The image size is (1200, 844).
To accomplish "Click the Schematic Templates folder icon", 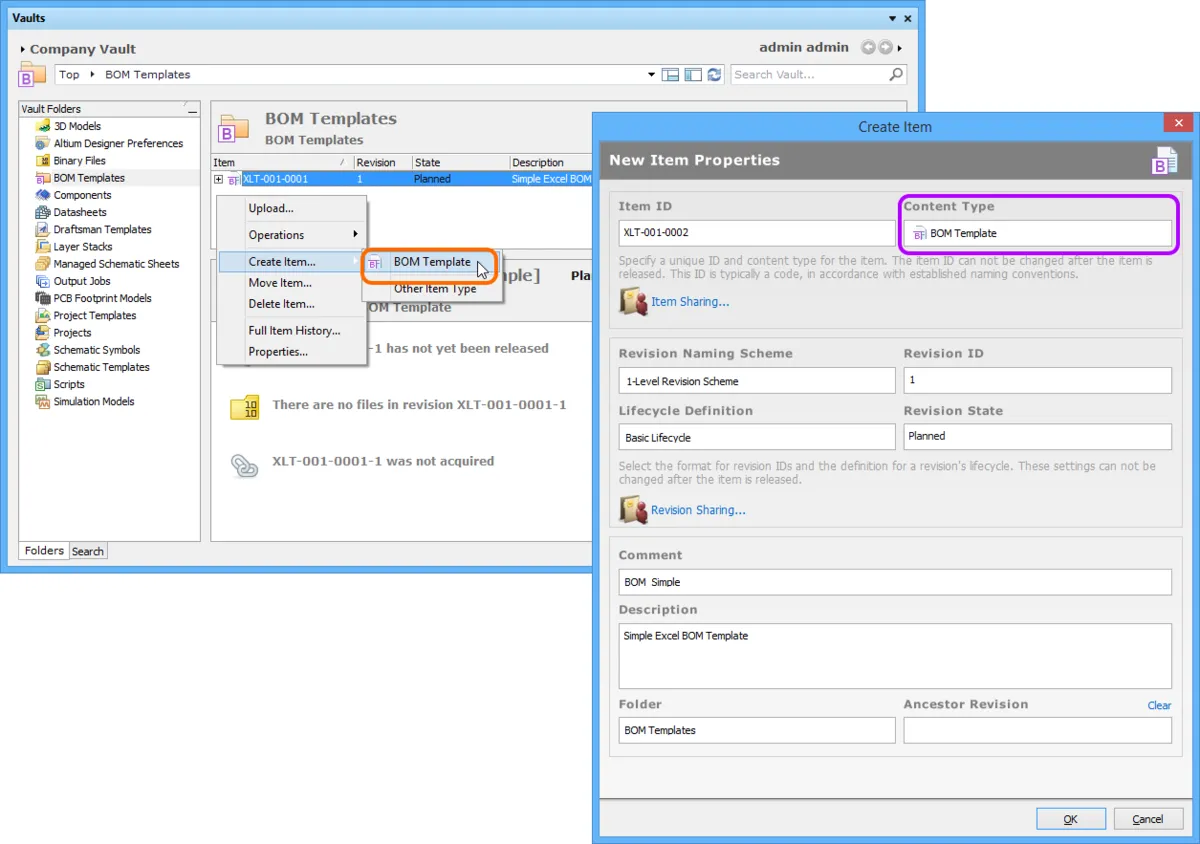I will coord(43,367).
